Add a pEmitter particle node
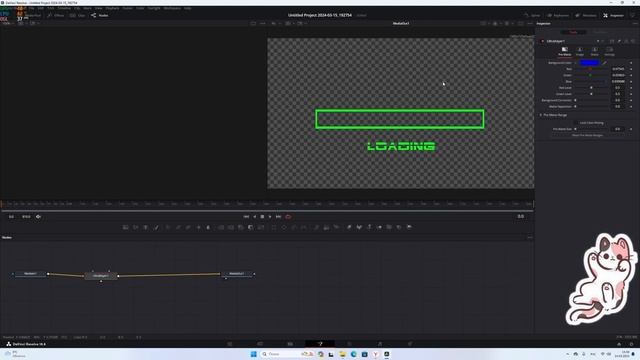 coord(316,227)
